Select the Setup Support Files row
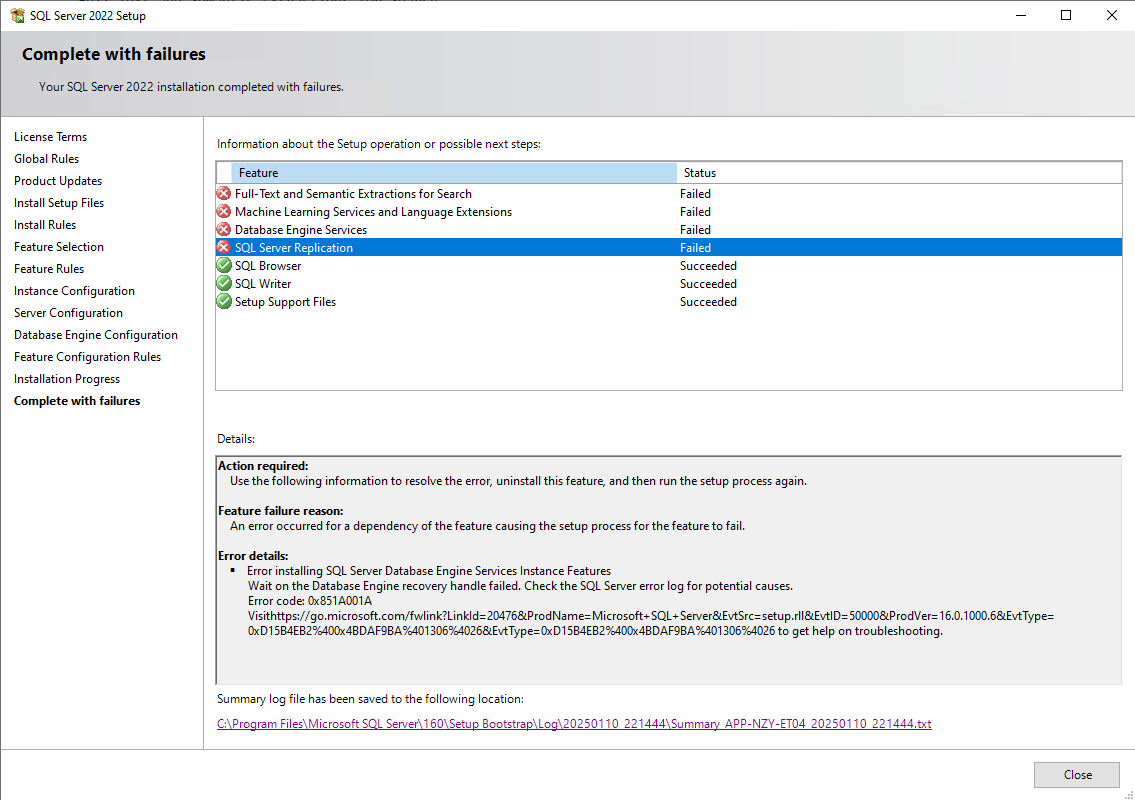The image size is (1135, 800). click(669, 302)
